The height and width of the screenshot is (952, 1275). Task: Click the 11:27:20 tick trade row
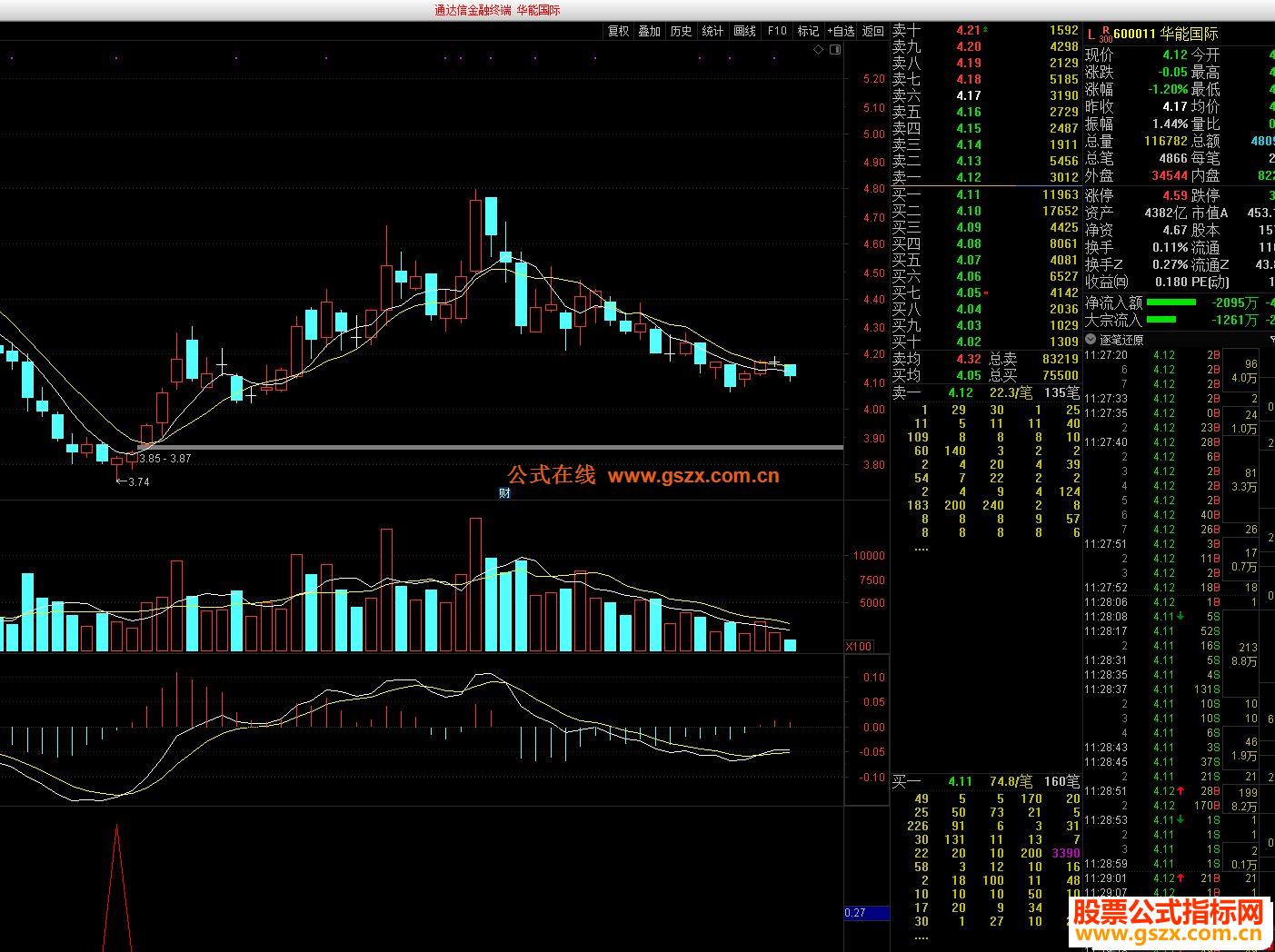point(1152,356)
